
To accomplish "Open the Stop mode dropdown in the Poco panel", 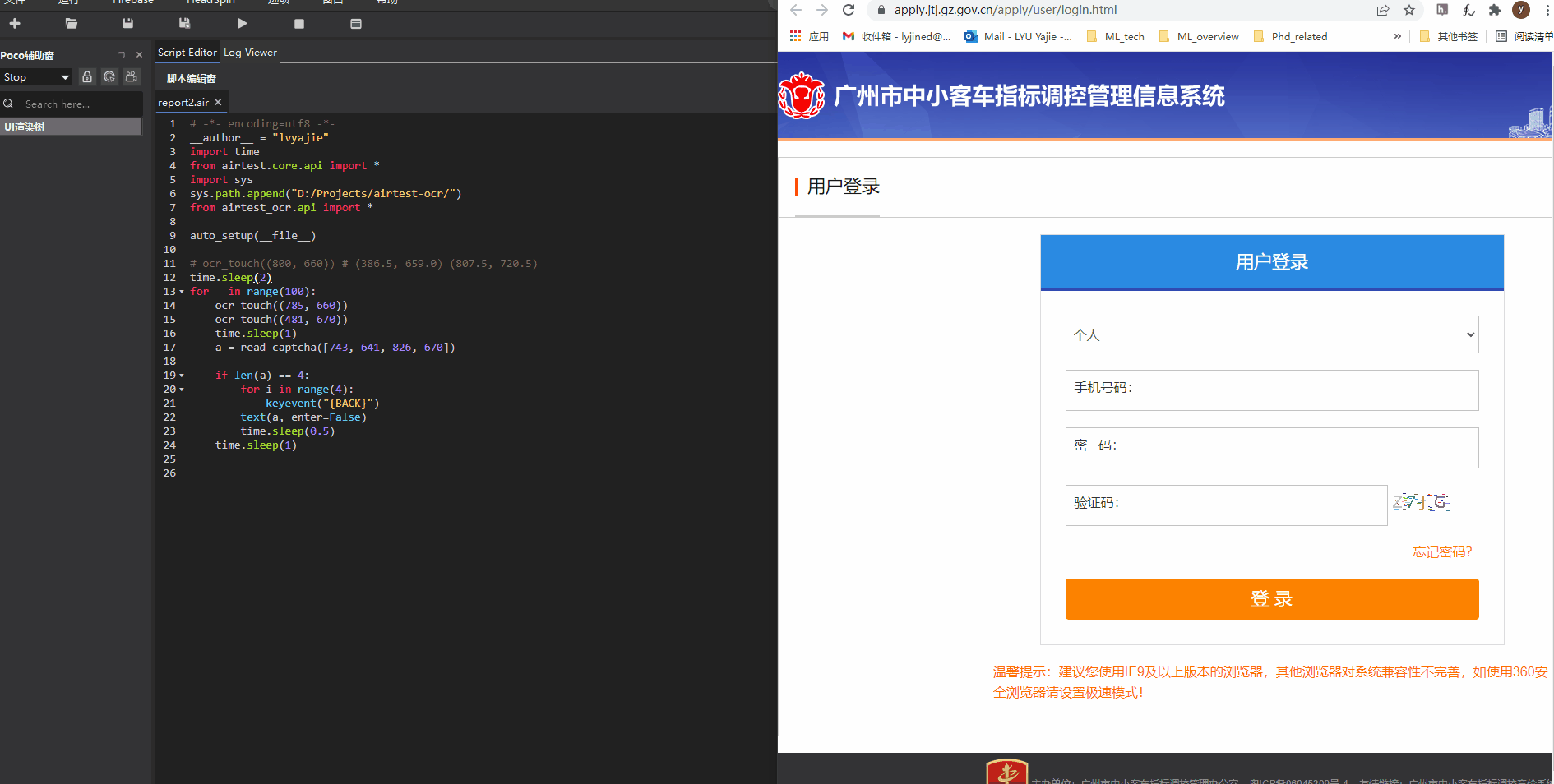I will (37, 77).
